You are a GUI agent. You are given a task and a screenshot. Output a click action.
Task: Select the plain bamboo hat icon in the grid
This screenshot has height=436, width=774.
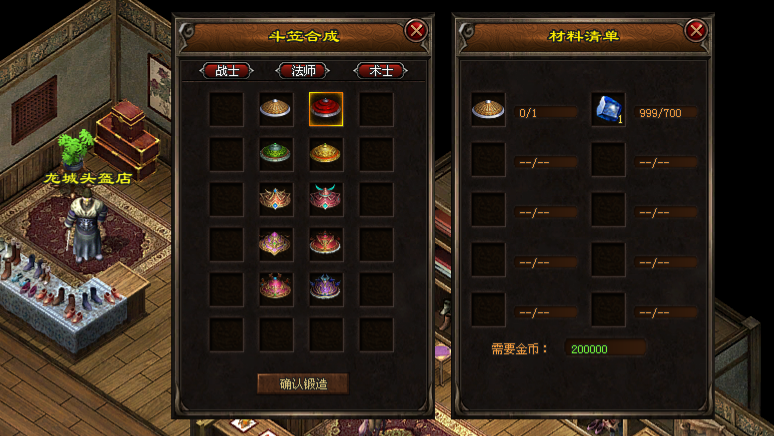click(x=275, y=109)
